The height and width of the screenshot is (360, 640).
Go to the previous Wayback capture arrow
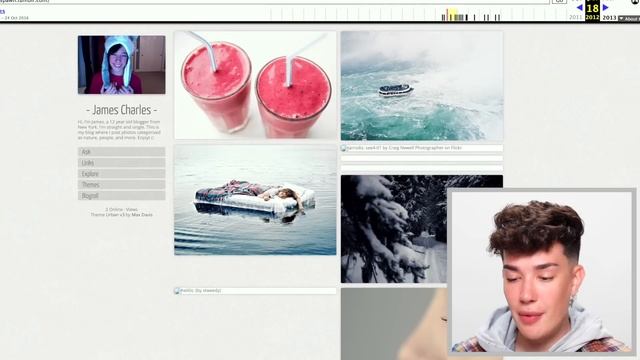[579, 7]
